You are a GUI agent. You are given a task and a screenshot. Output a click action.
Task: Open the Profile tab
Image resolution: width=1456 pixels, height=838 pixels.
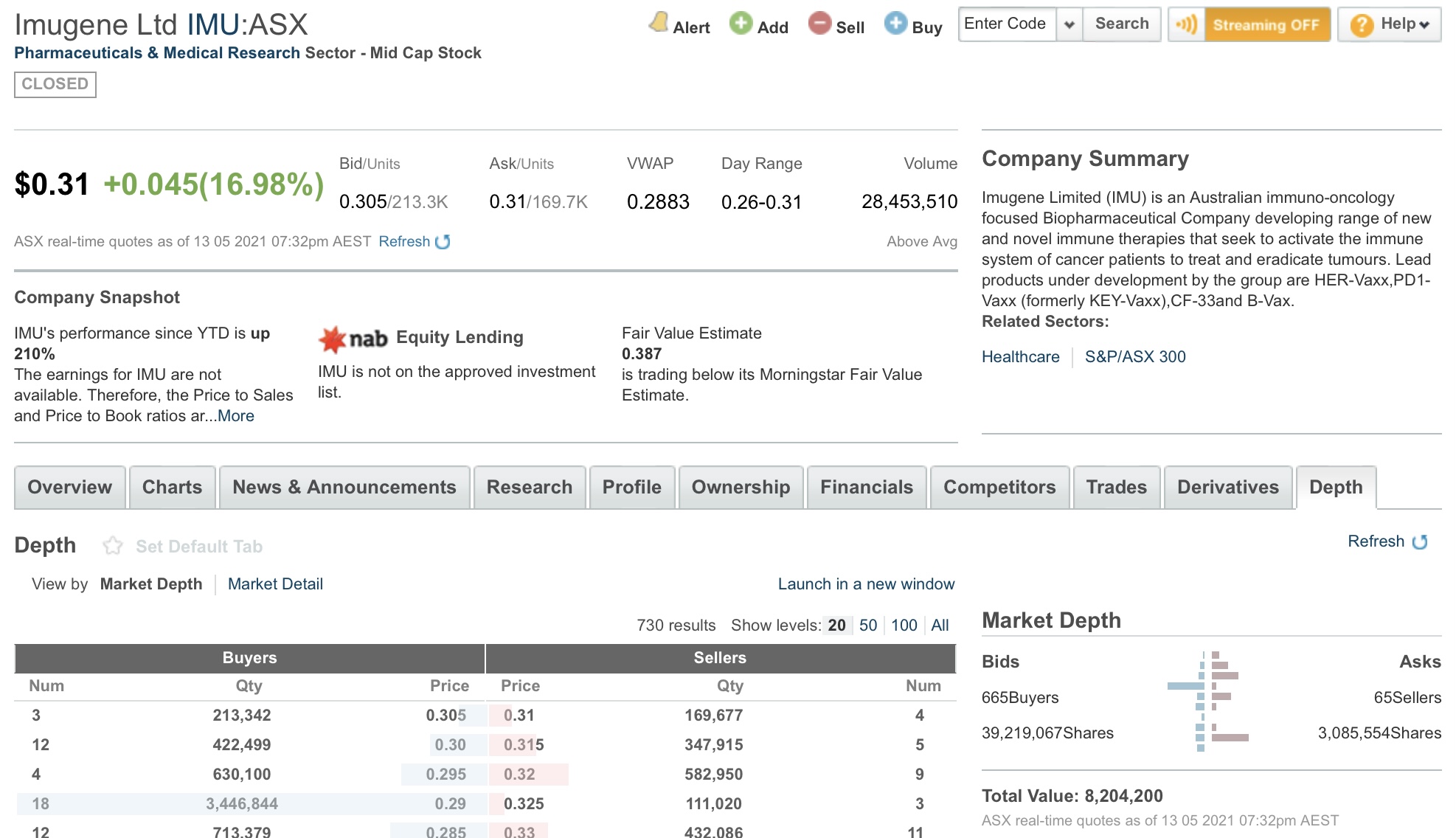(x=632, y=488)
